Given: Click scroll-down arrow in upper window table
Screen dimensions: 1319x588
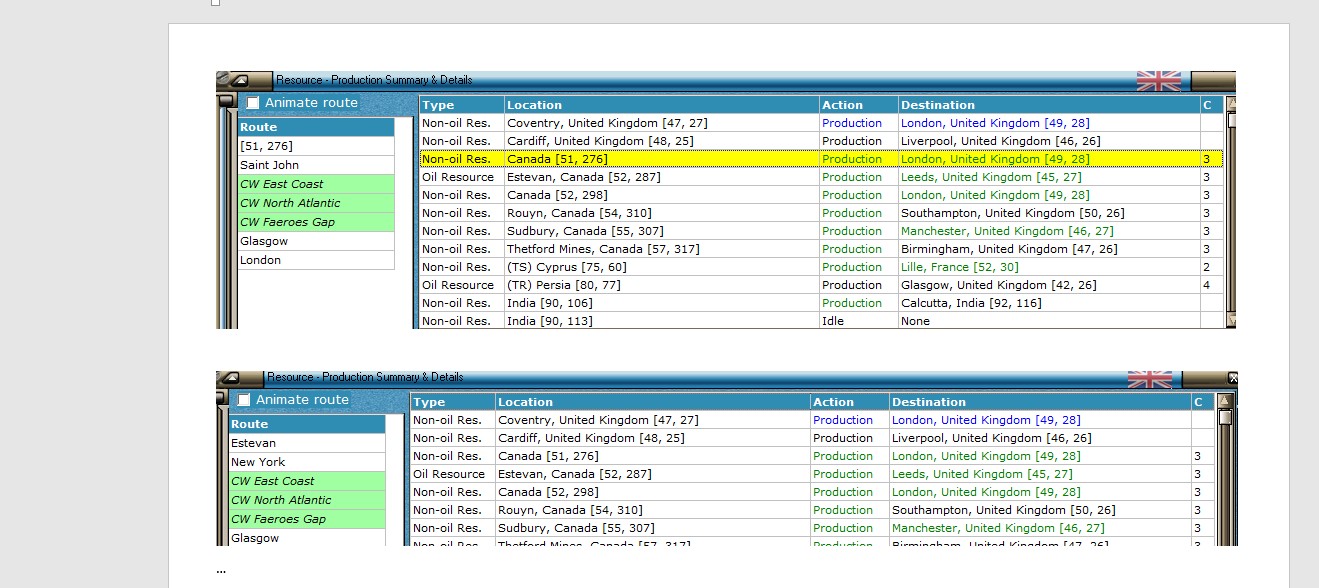Looking at the screenshot, I should click(1232, 320).
